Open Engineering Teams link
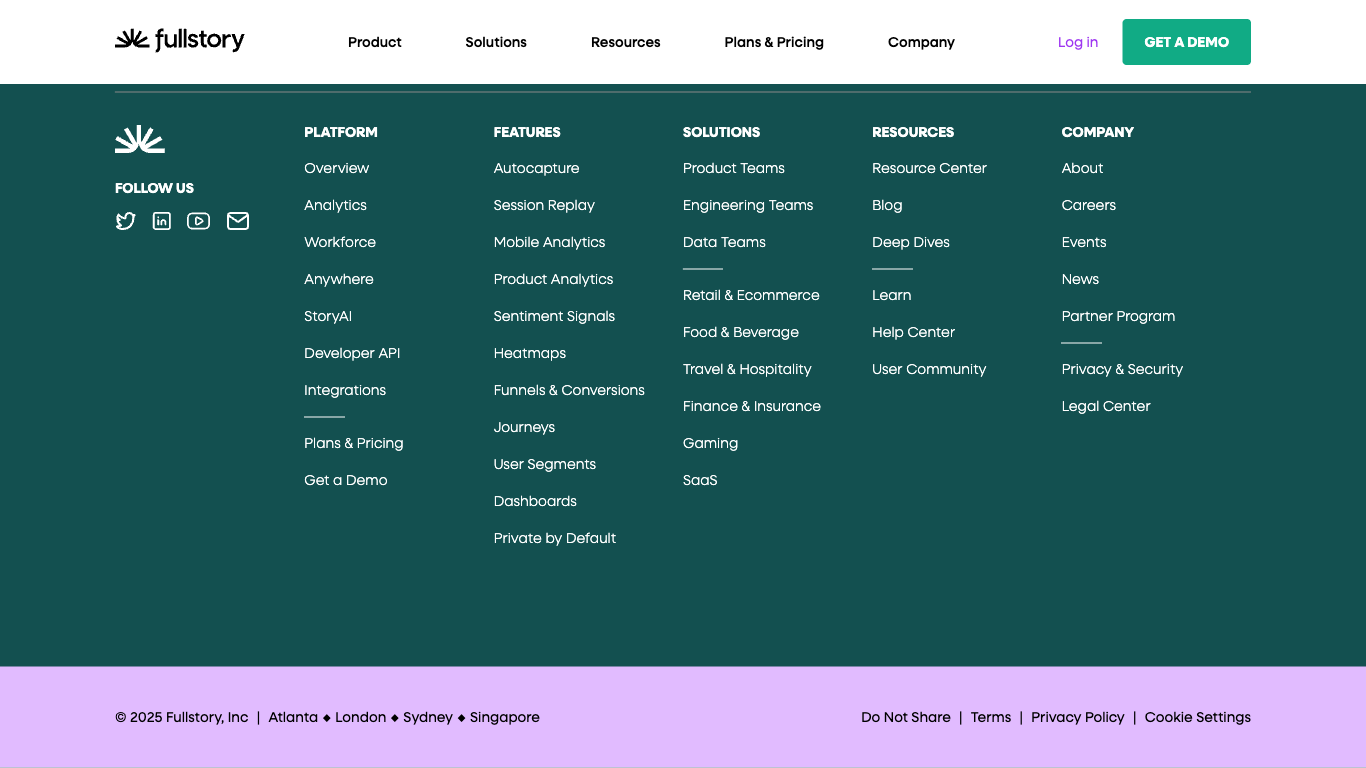 tap(748, 205)
